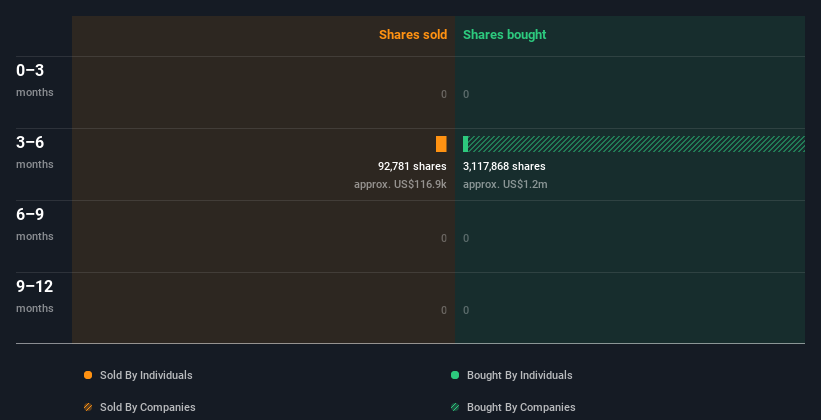Click the Shares sold column header

413,35
